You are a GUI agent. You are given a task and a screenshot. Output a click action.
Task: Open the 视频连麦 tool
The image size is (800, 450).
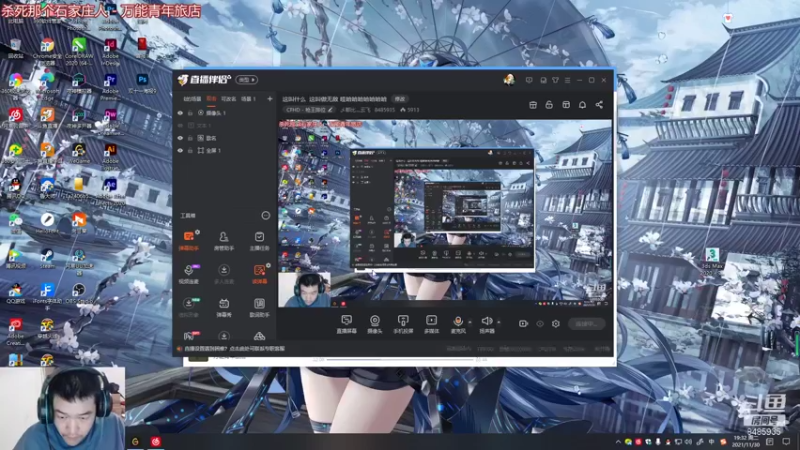pyautogui.click(x=188, y=273)
